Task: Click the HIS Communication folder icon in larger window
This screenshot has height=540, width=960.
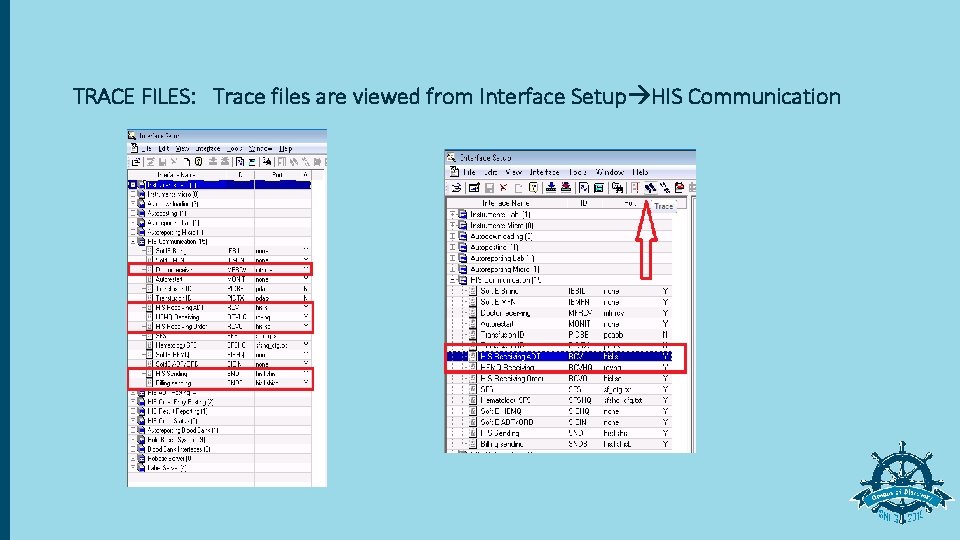Action: click(x=463, y=280)
